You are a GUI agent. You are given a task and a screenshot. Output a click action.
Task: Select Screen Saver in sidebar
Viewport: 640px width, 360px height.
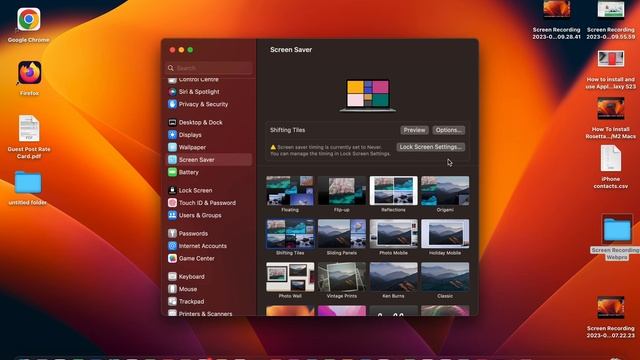209,160
